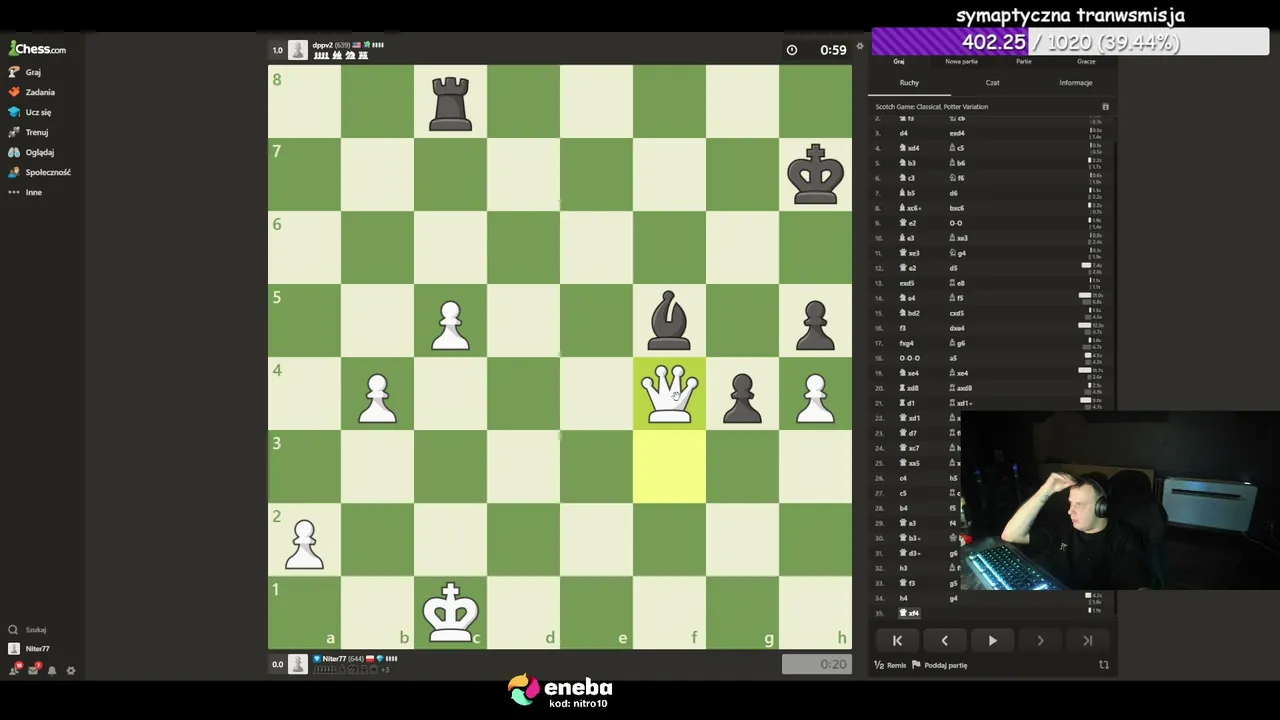Open the Czat chat tab
Viewport: 1280px width, 720px height.
tap(992, 83)
